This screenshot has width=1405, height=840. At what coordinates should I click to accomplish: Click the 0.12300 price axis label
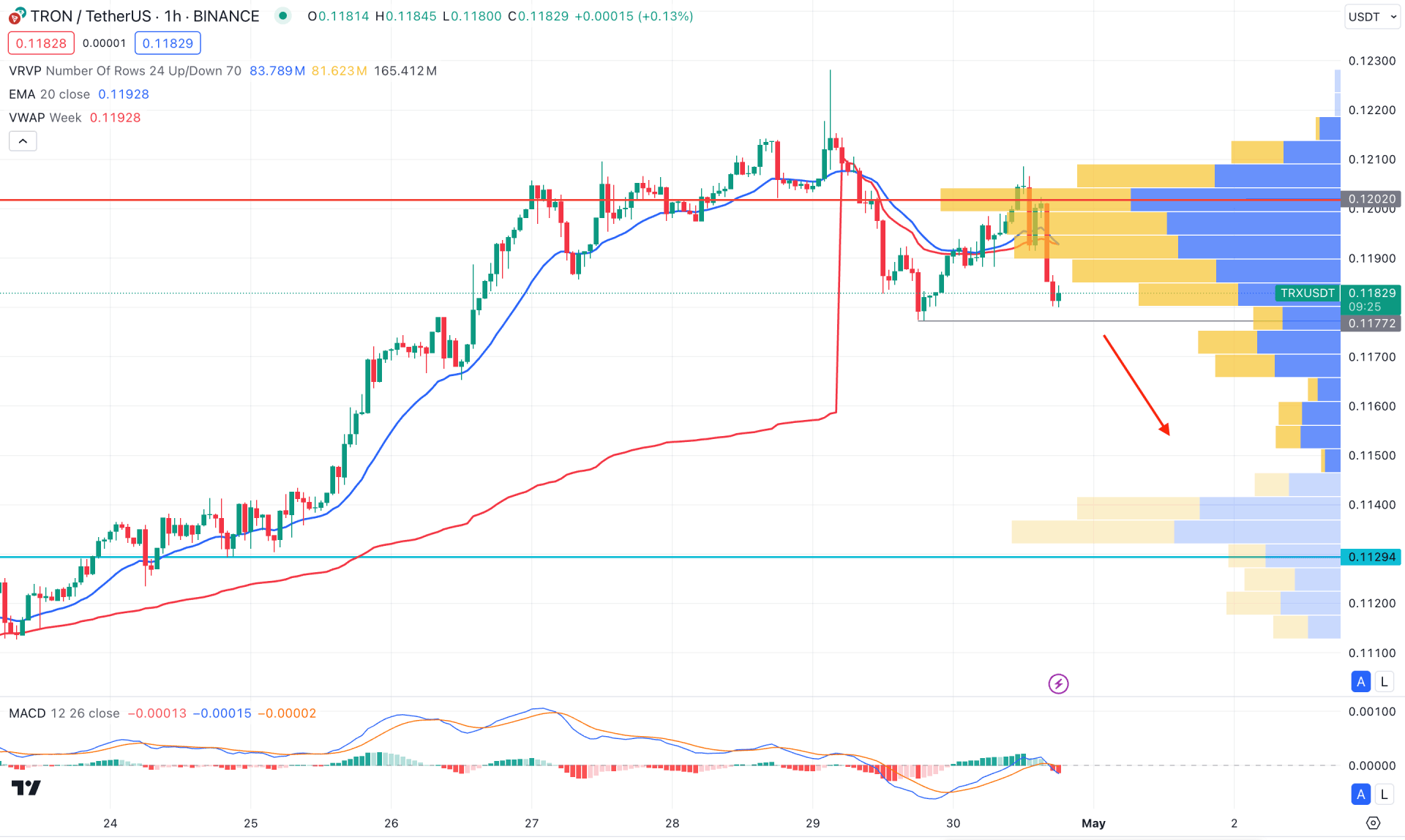point(1372,61)
